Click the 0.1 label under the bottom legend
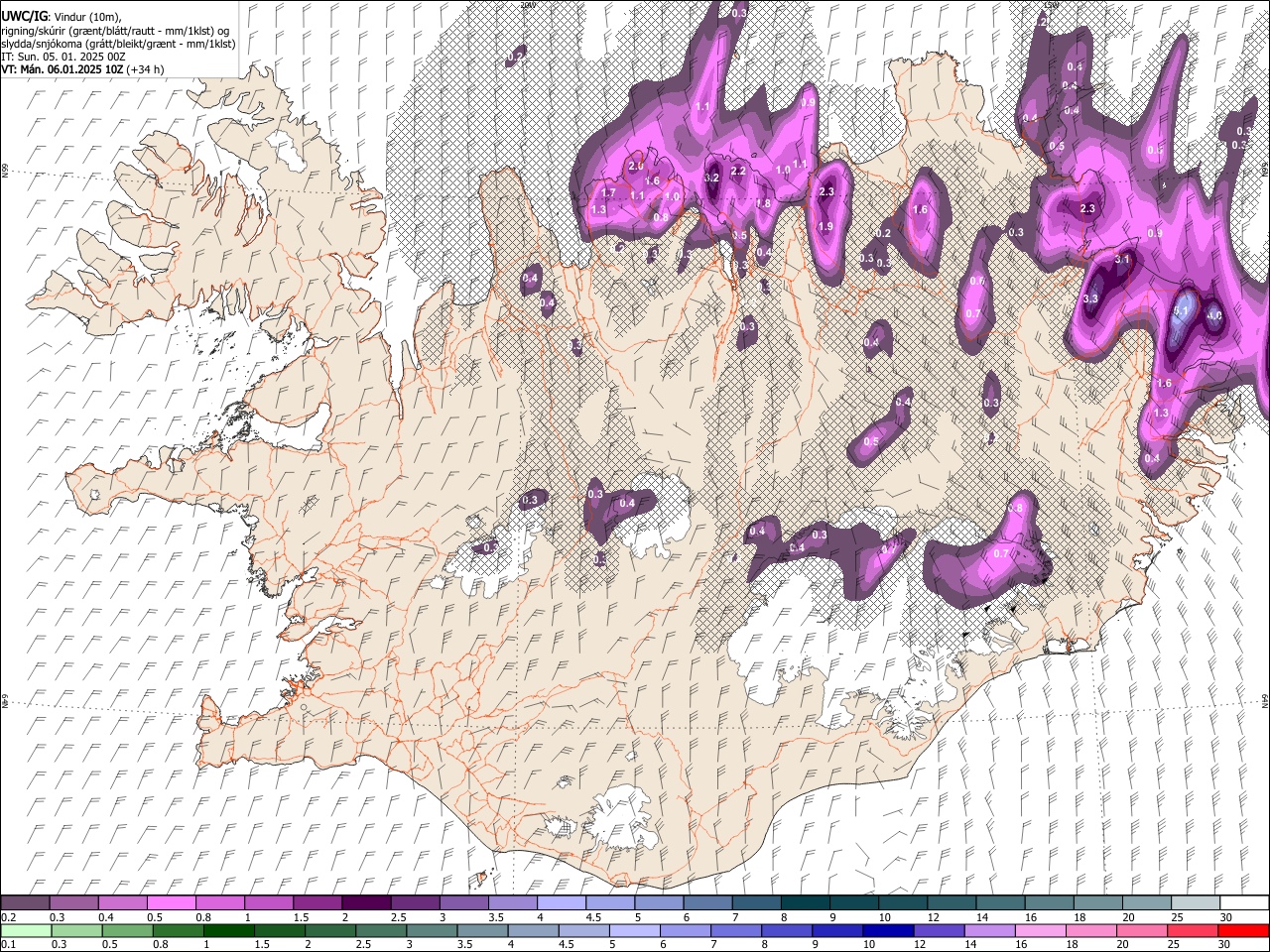The width and height of the screenshot is (1270, 952). click(x=9, y=945)
